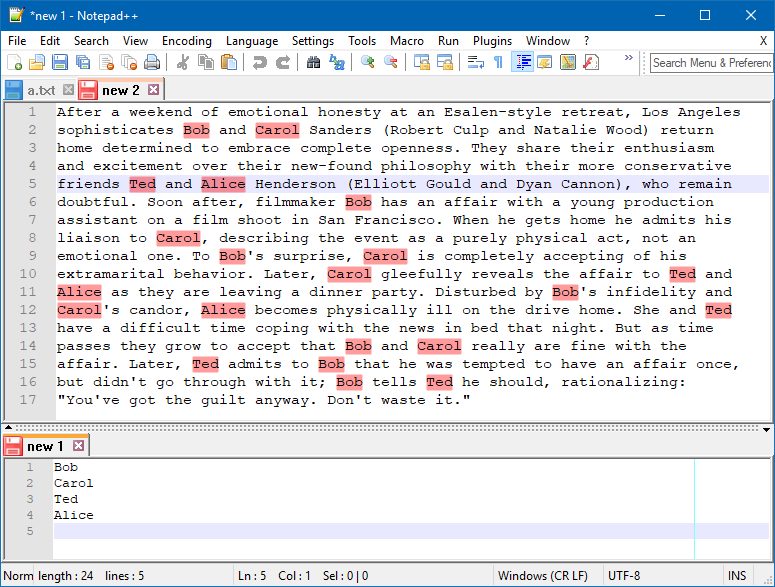Toggle the INS insert mode indicator
This screenshot has width=775, height=587.
click(736, 576)
